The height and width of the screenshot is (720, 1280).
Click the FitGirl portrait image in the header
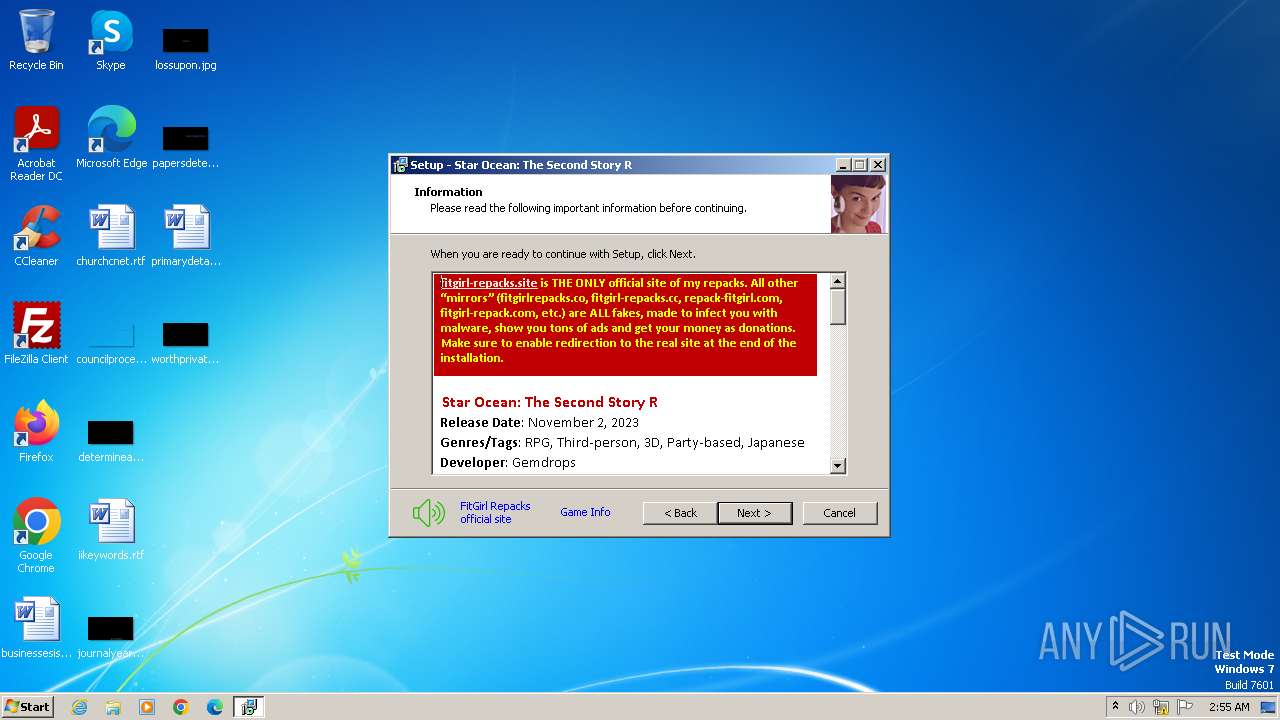click(x=858, y=204)
